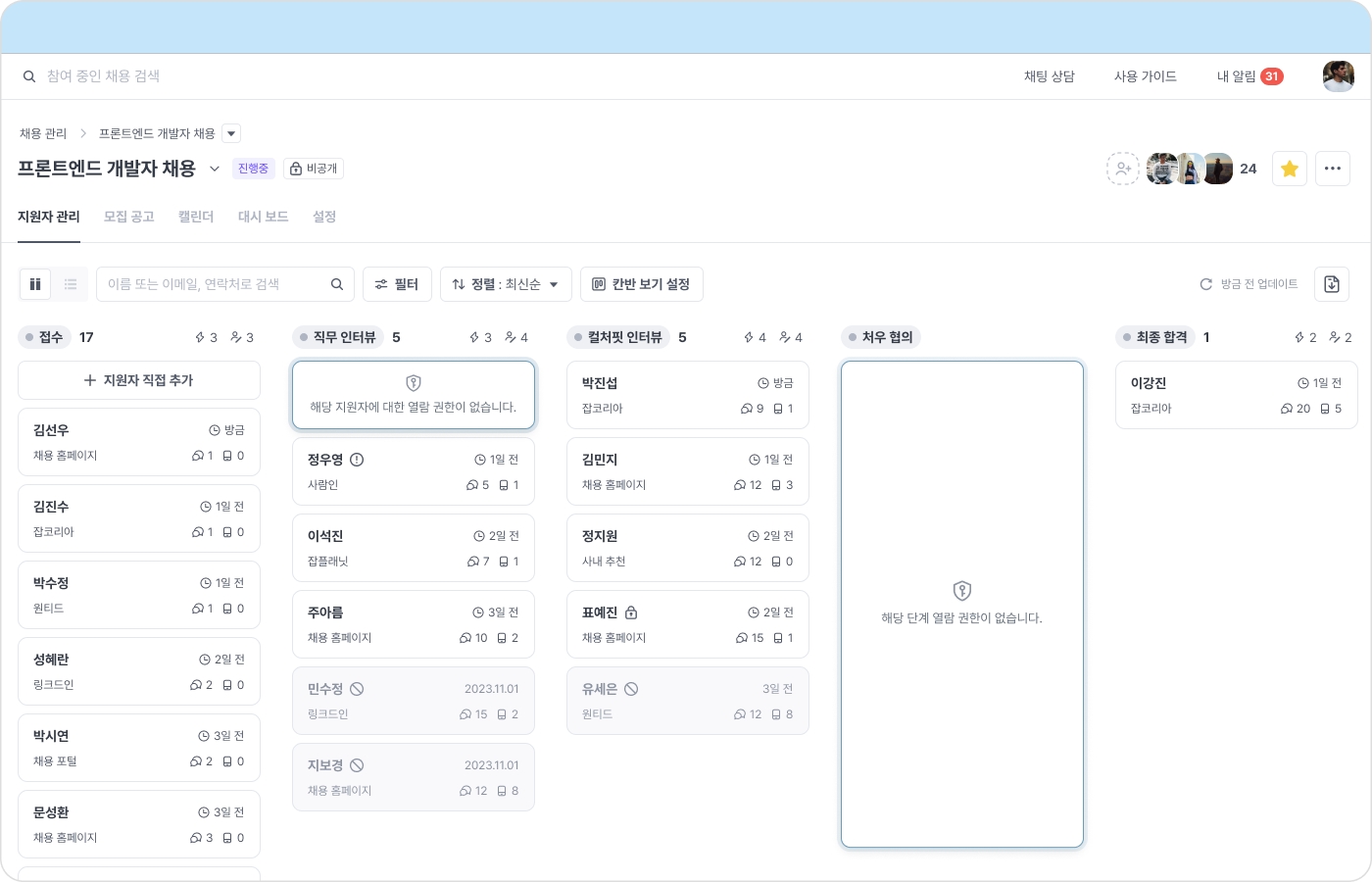The width and height of the screenshot is (1372, 882).
Task: Click the search magnifier icon in top bar
Action: point(29,76)
